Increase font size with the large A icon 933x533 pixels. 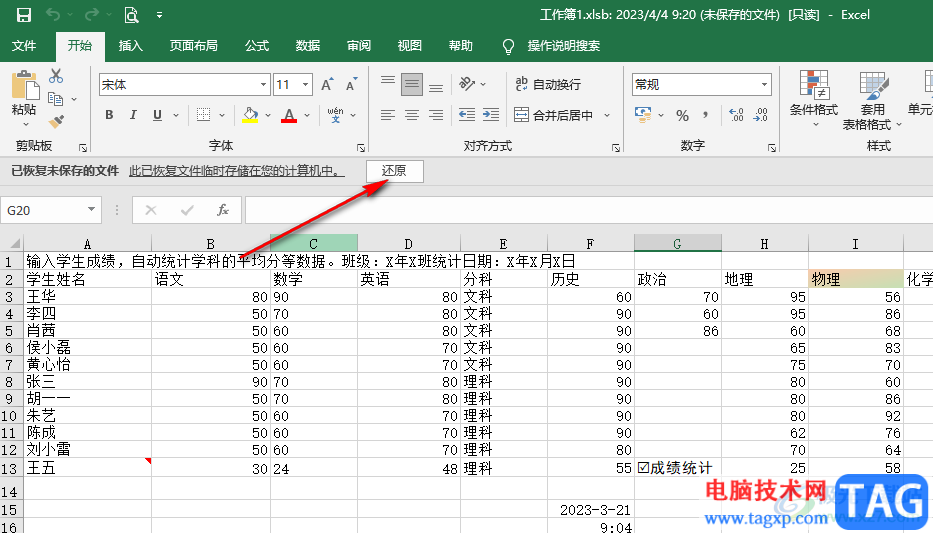327,84
